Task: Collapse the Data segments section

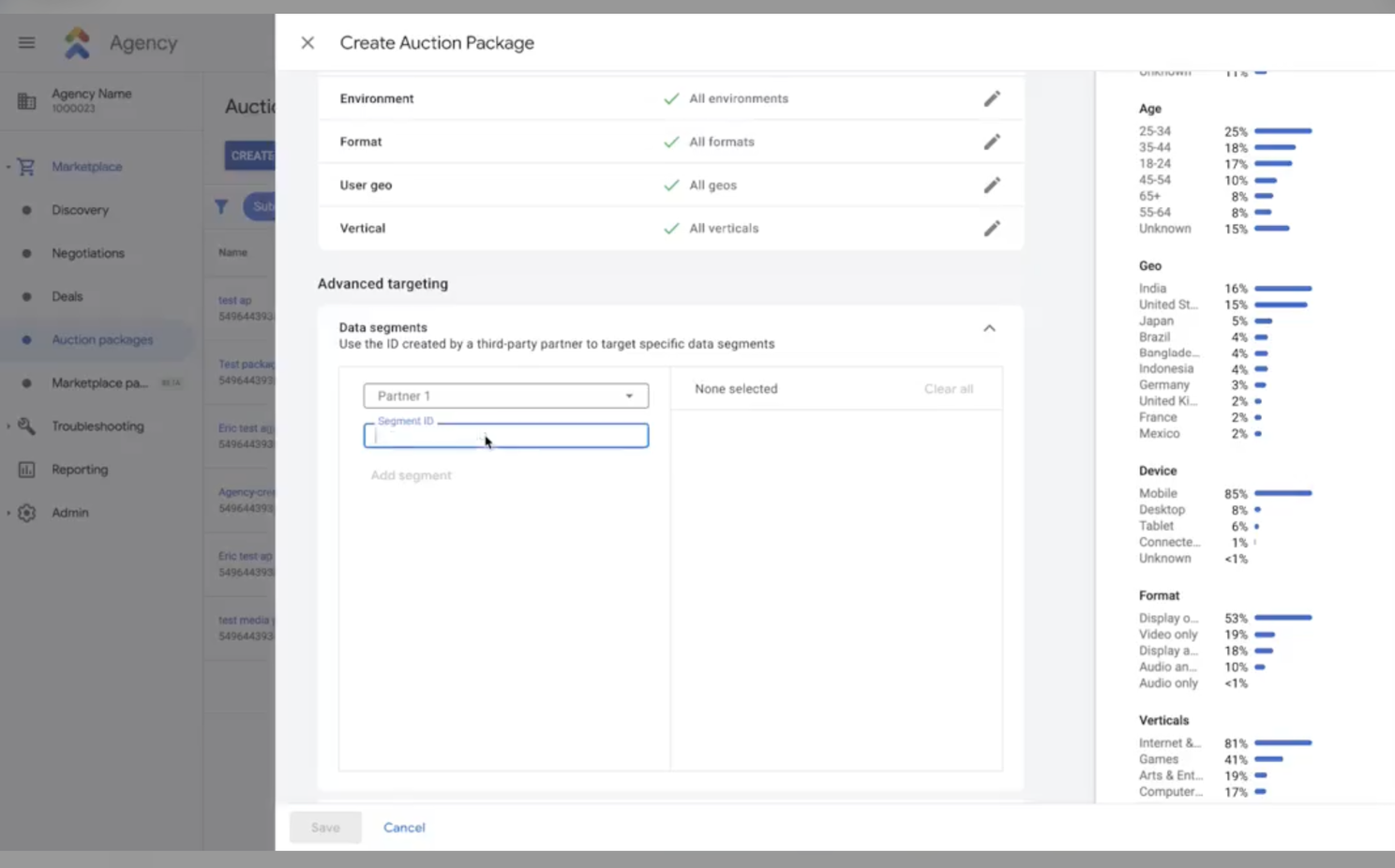Action: (989, 328)
